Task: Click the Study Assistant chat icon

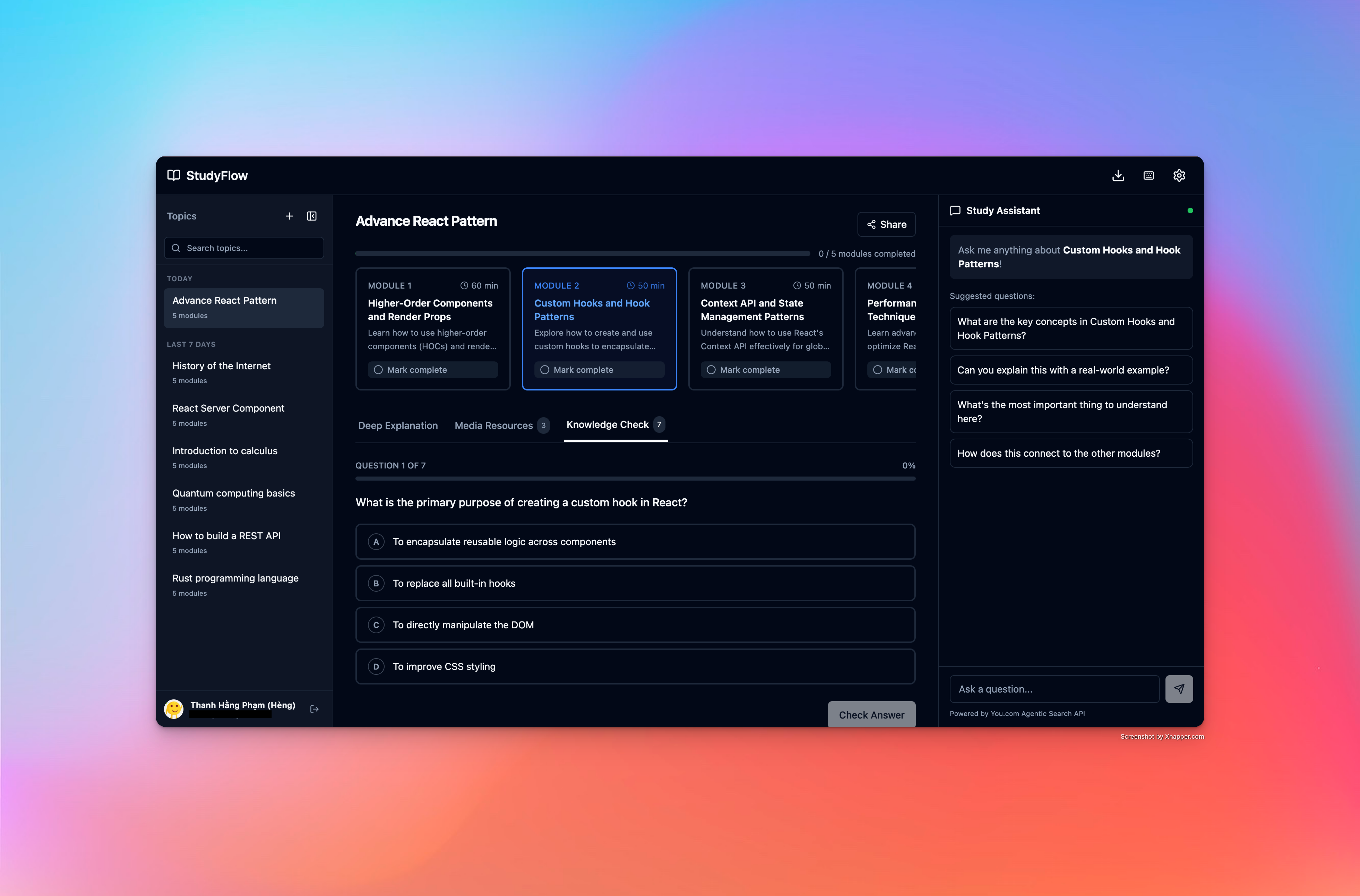Action: [955, 210]
